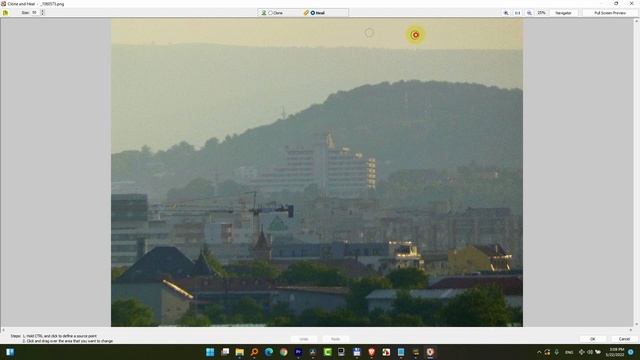Open the volume control in system tray

pyautogui.click(x=590, y=352)
